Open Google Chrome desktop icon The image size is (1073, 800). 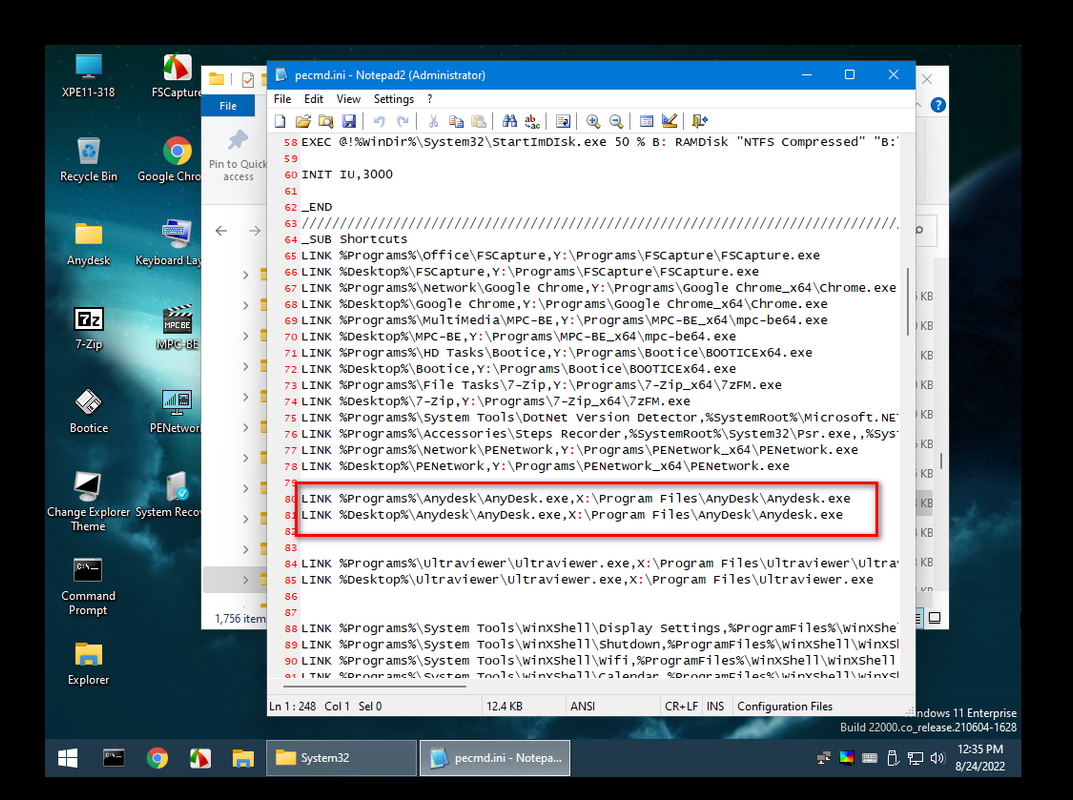click(x=171, y=159)
